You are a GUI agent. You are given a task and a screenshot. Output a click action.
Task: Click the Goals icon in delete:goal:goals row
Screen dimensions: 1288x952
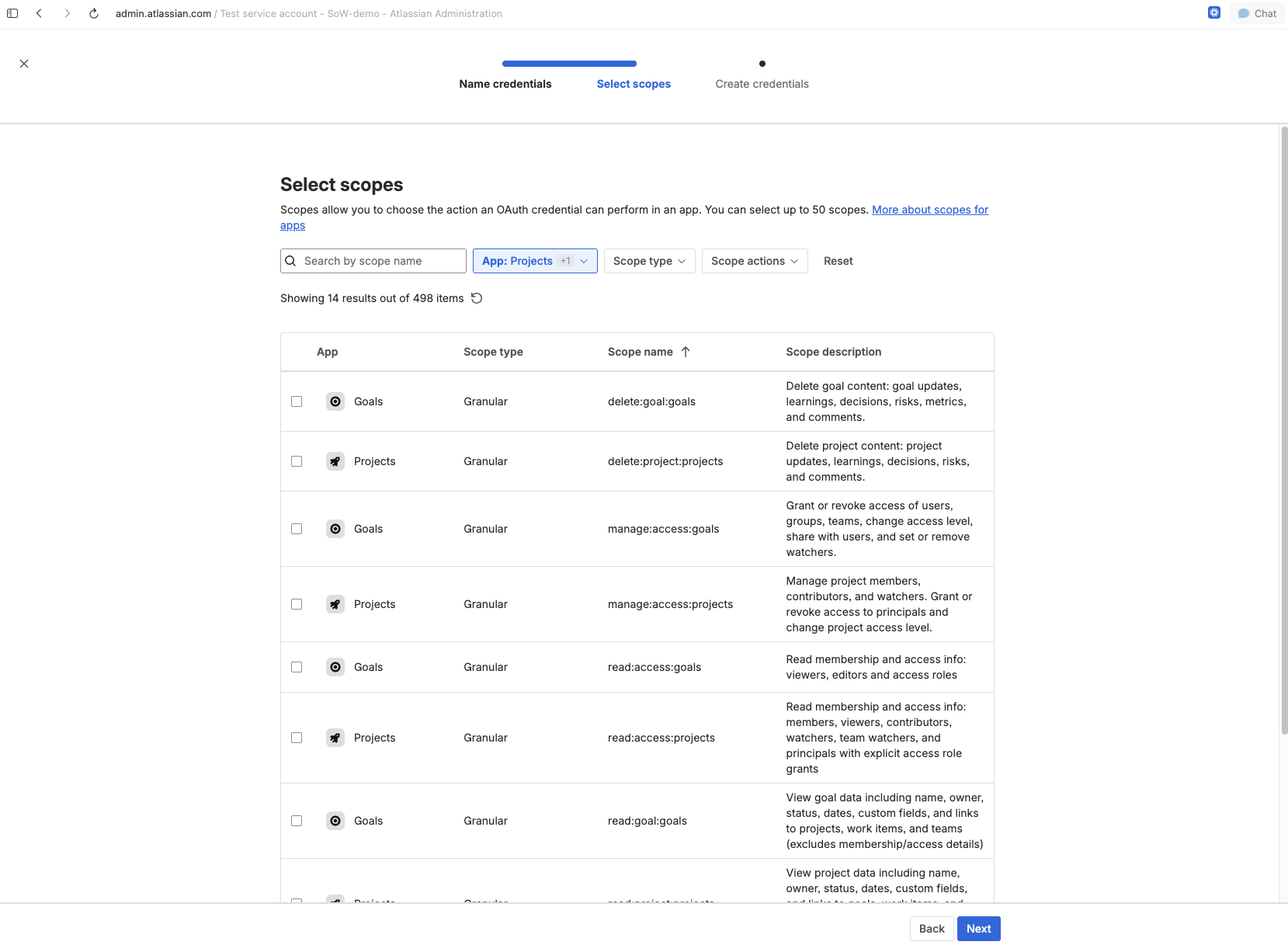tap(335, 401)
